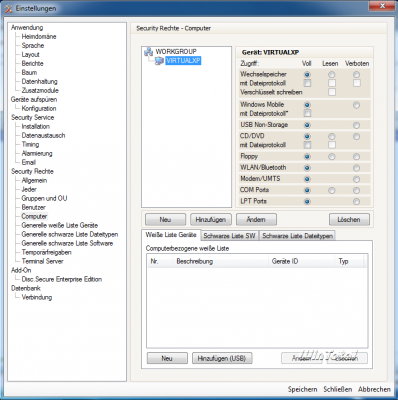Enable Windows Mobile Dateiprotokoll checkbox
This screenshot has width=398, height=400.
point(307,113)
